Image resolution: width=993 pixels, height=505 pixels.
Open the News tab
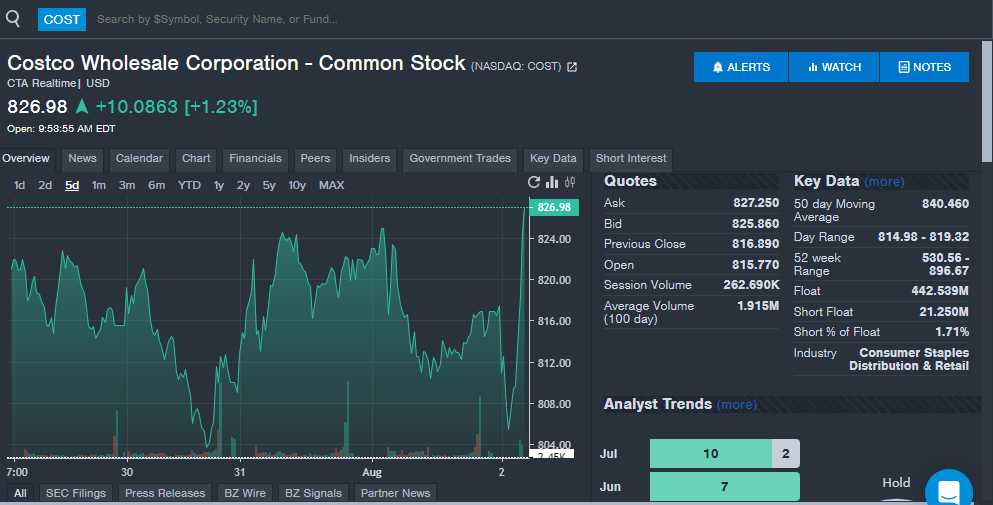click(x=82, y=159)
